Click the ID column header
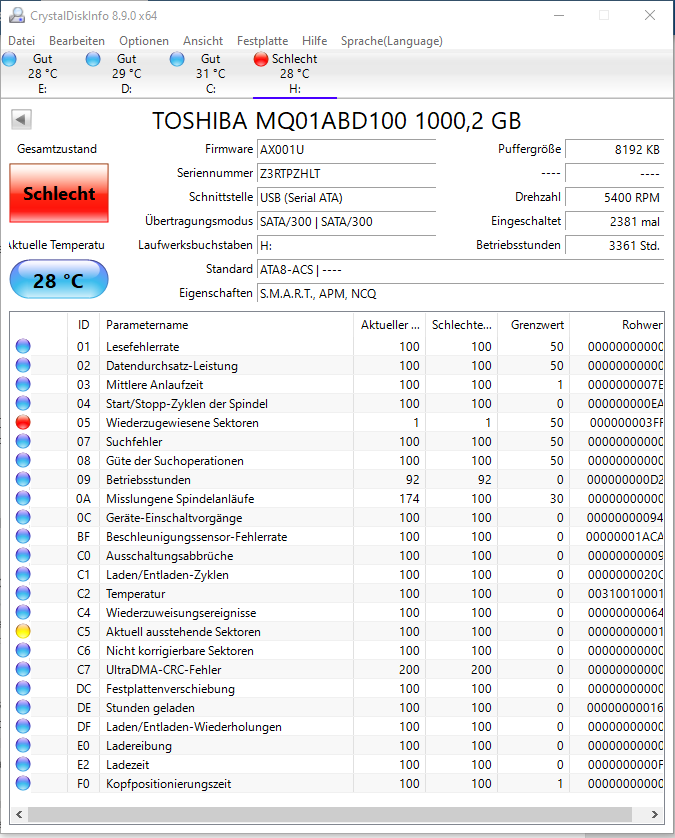The height and width of the screenshot is (838, 675). click(83, 325)
